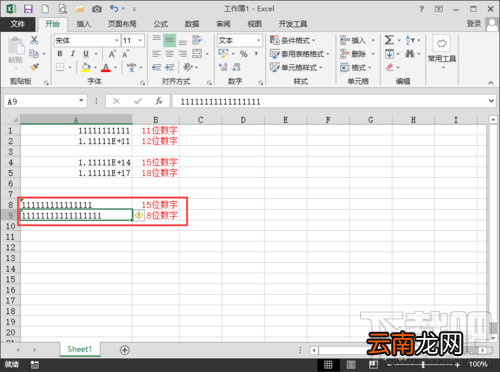500x372 pixels.
Task: Toggle bold formatting
Action: (x=60, y=54)
